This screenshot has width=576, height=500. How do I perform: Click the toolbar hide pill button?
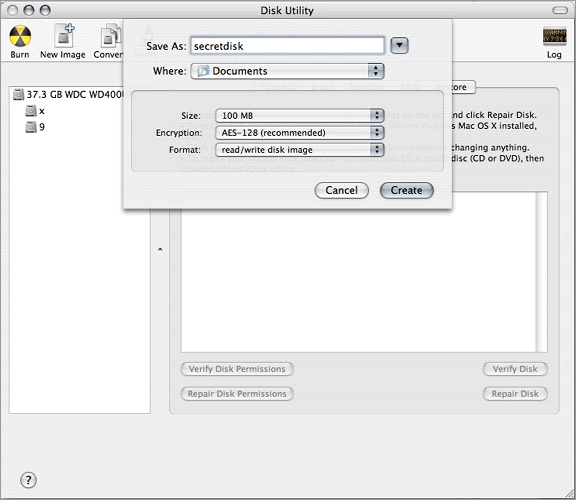click(x=560, y=10)
